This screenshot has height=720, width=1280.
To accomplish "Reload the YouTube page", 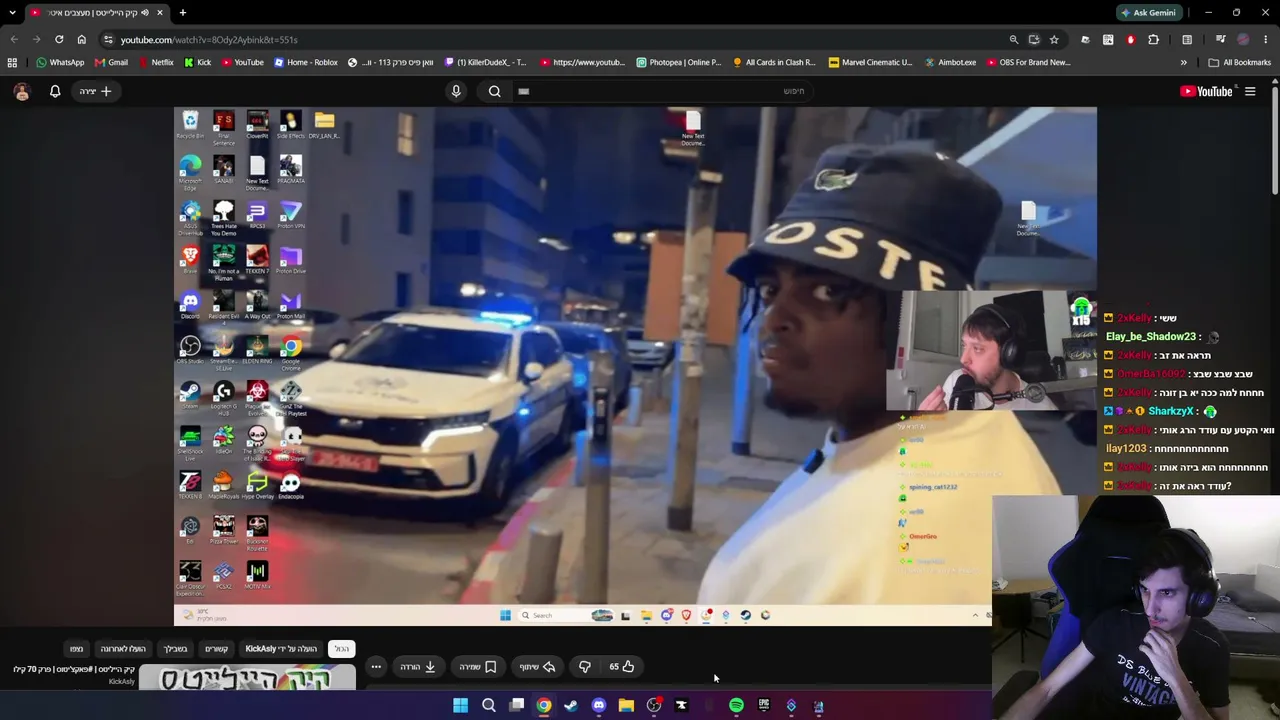I will tap(59, 39).
